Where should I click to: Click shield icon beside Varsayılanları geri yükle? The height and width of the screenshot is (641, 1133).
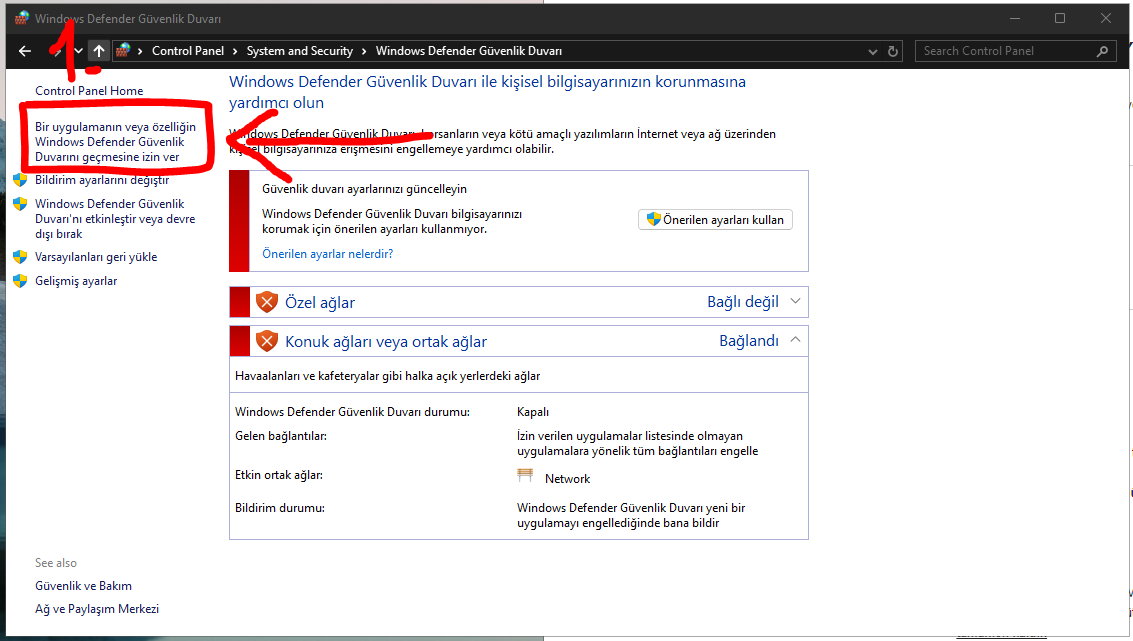coord(20,257)
